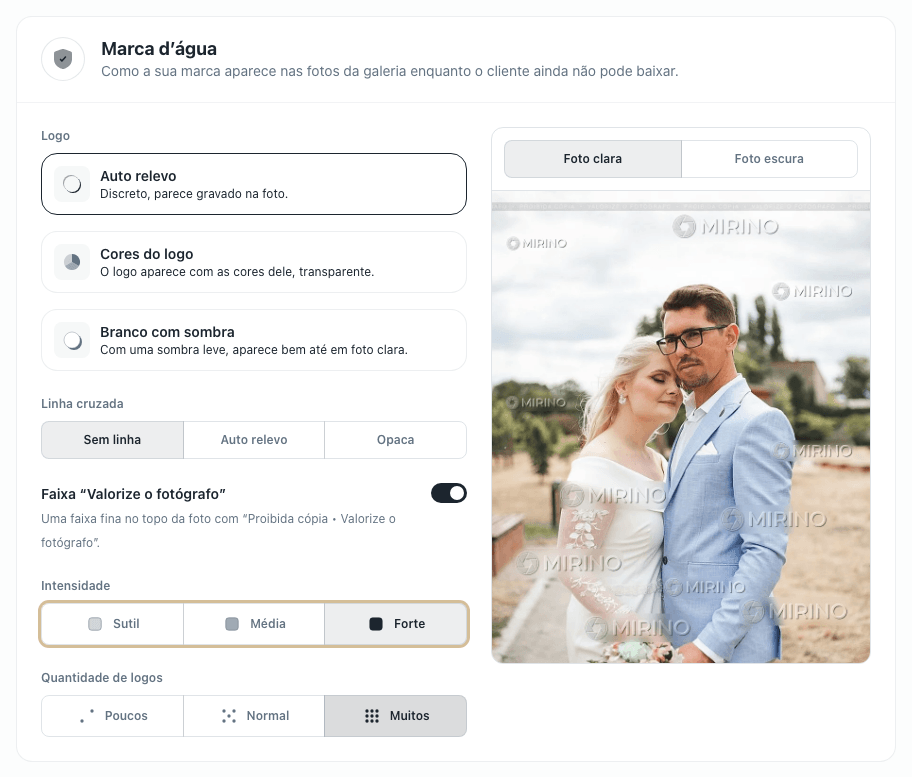Click the Cores do logo pie icon
The image size is (912, 777).
coord(72,262)
